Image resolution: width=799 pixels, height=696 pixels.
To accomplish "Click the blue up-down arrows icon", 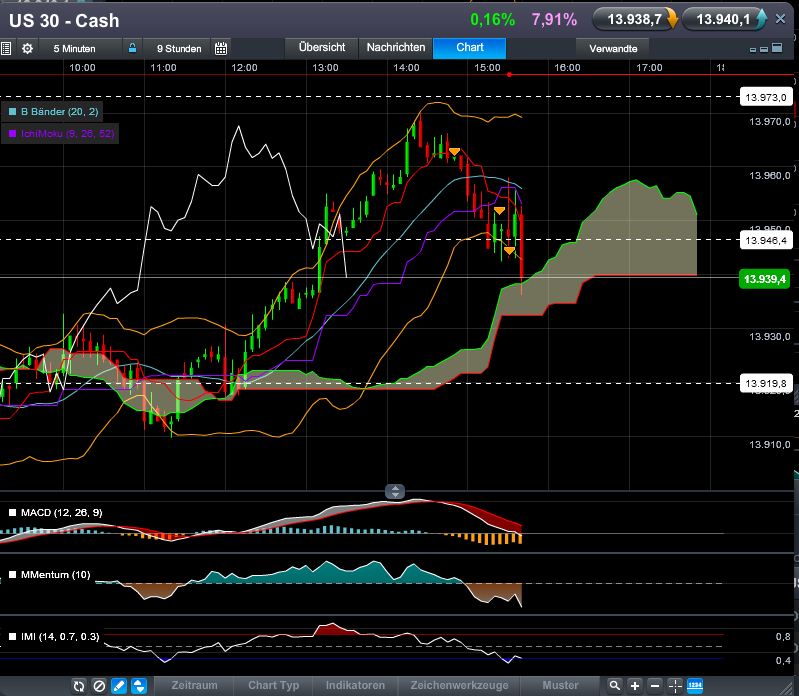I will point(139,686).
